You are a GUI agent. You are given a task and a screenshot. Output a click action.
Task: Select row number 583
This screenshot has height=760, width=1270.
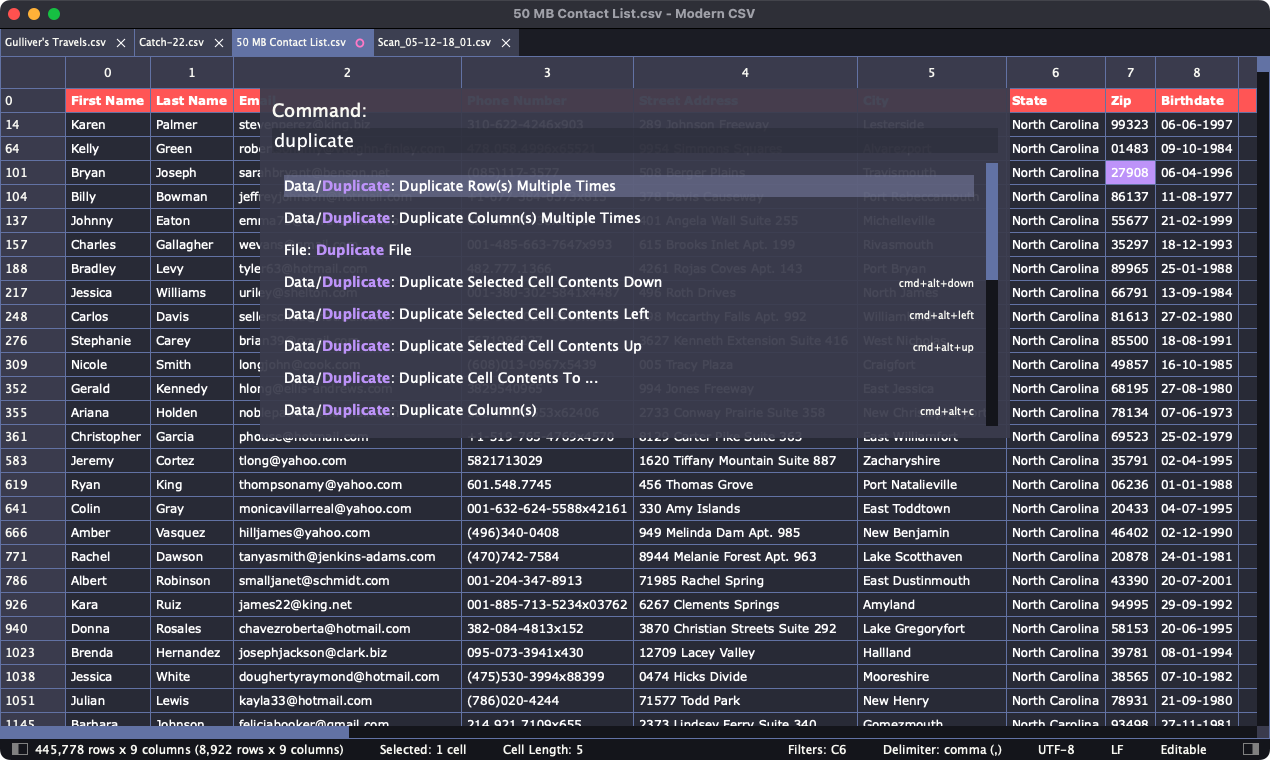point(33,460)
